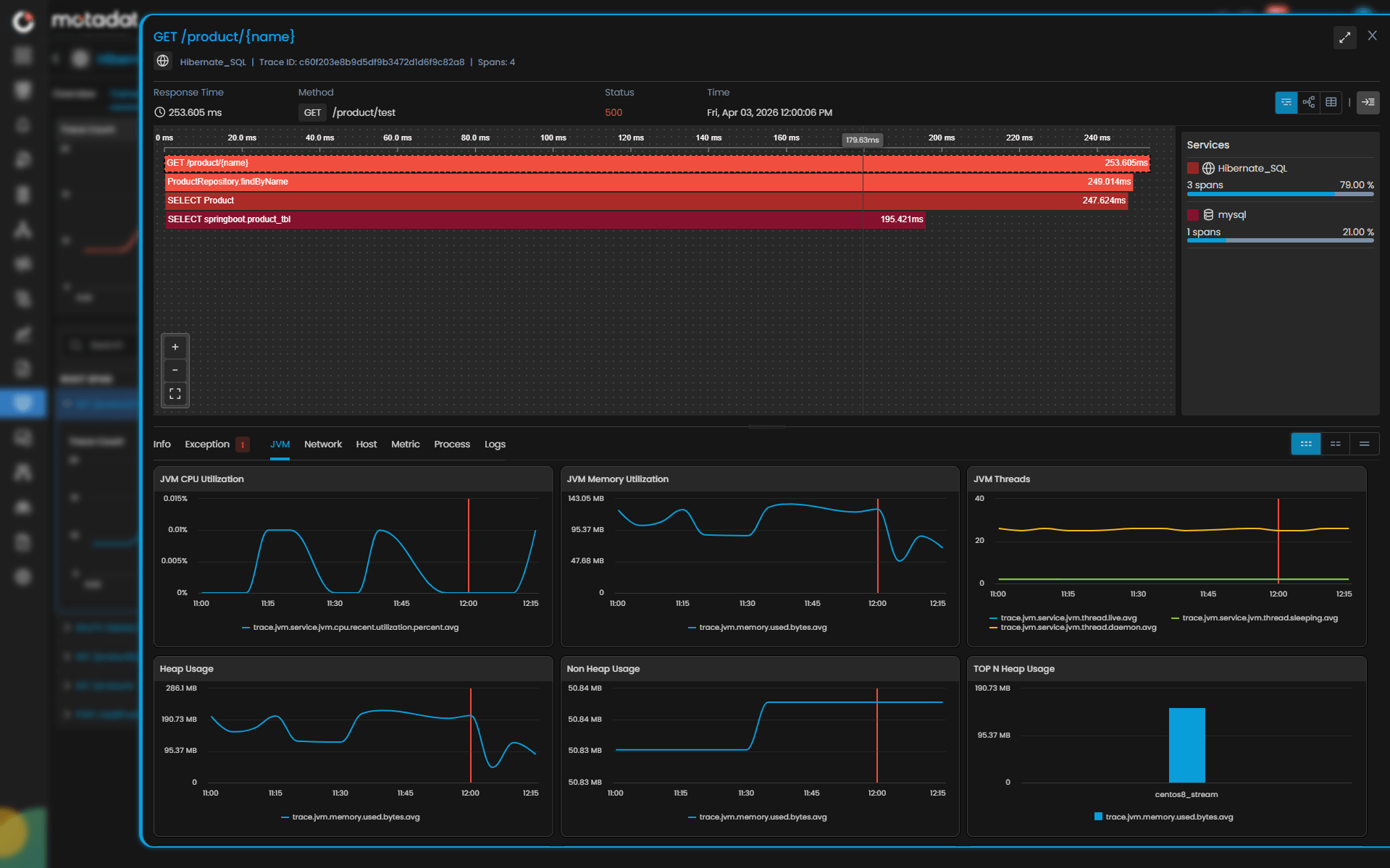Screen dimensions: 1390x868
Task: Select the single-column layout icon near the chart toggles
Action: click(1365, 443)
